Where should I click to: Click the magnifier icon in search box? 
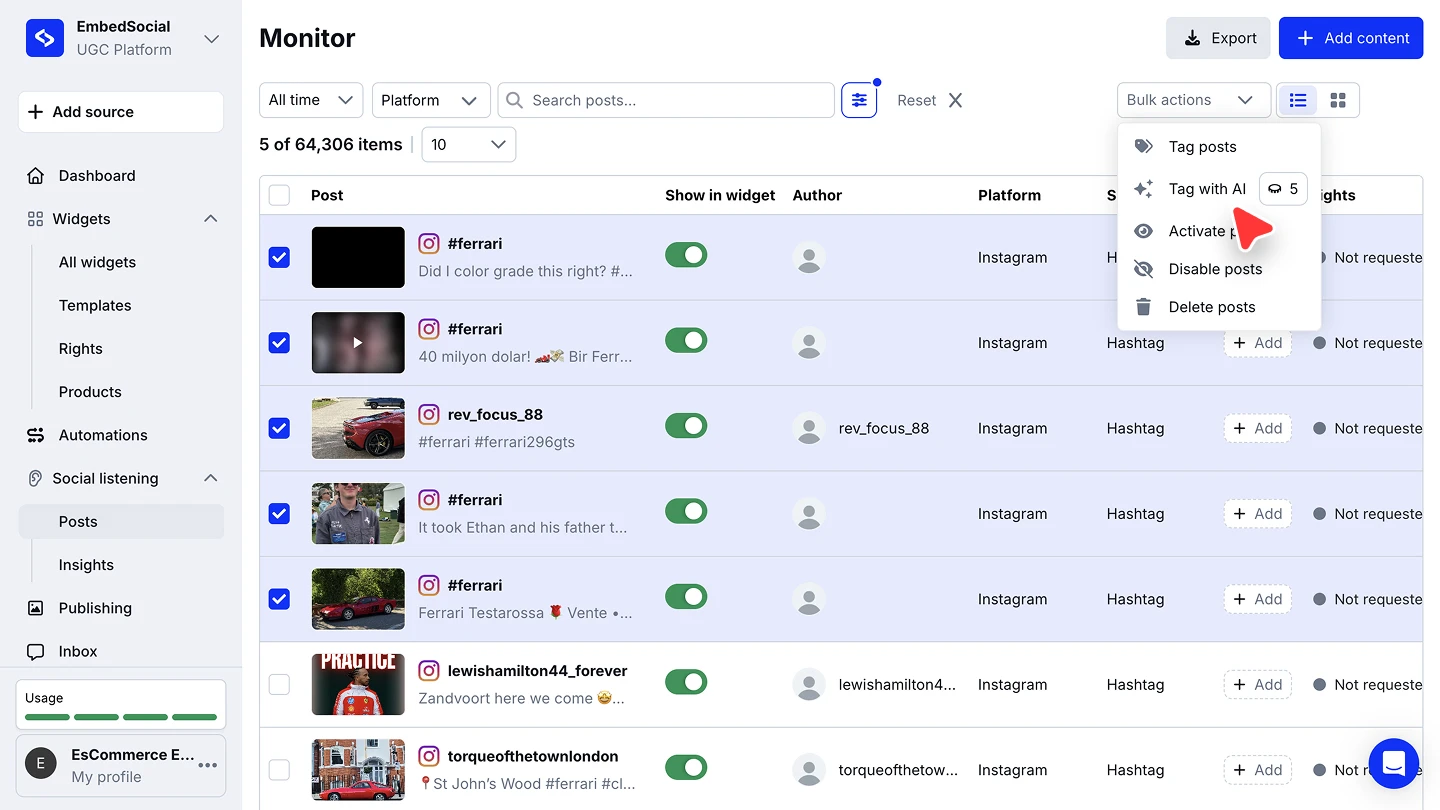click(x=514, y=100)
